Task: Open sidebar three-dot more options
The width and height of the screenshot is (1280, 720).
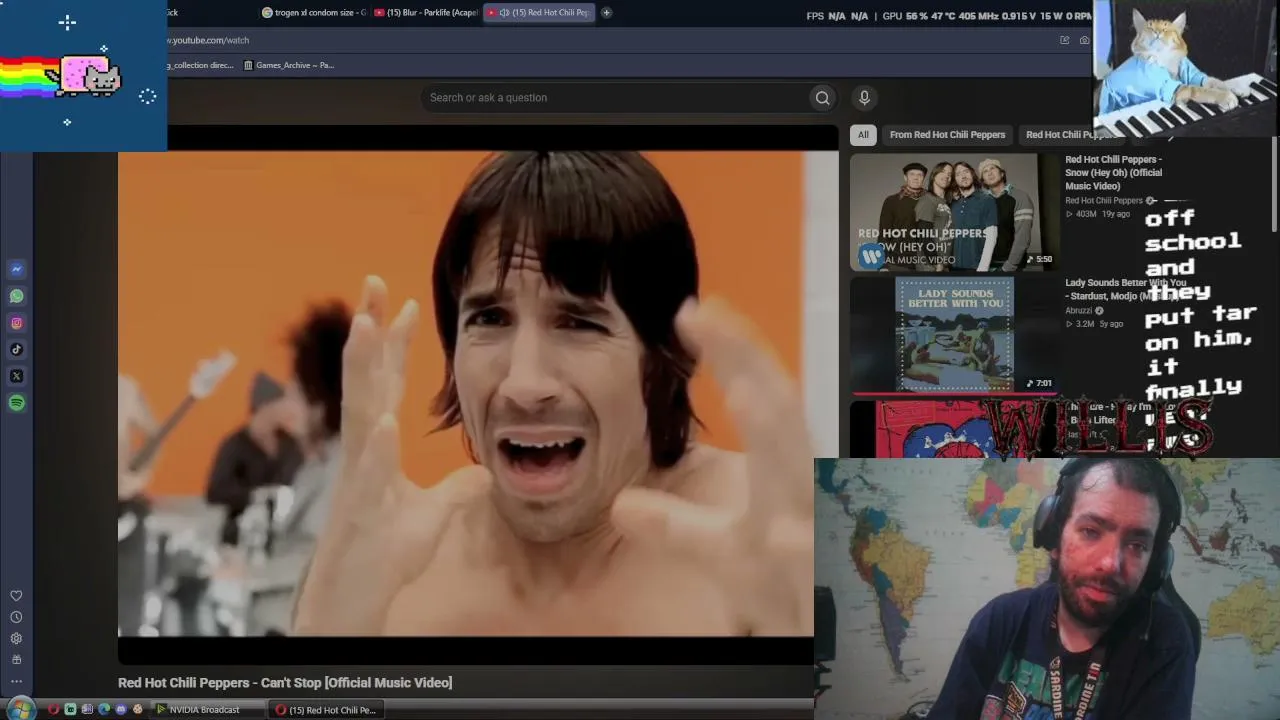Action: click(16, 681)
